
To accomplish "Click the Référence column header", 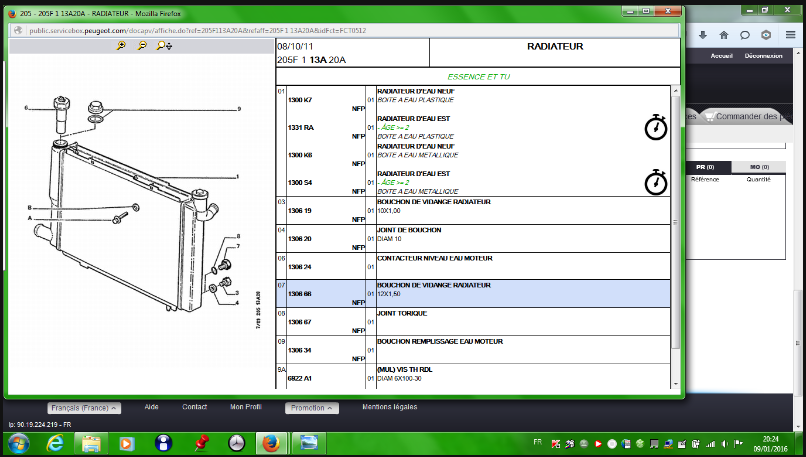I will 705,179.
